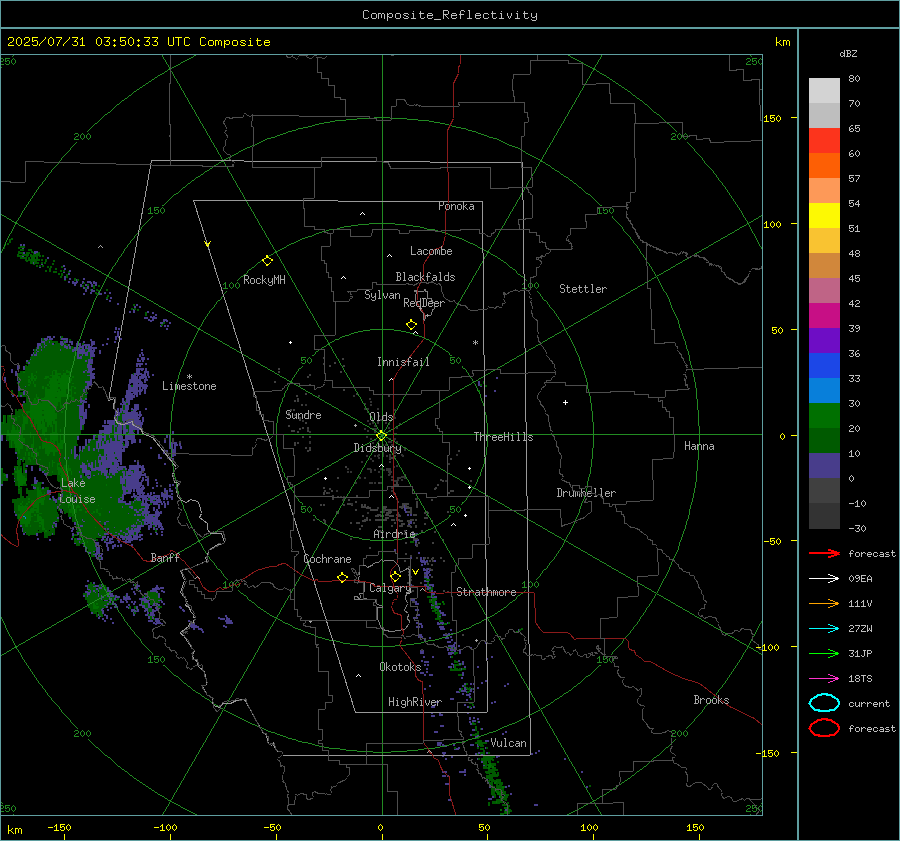Click yellow diamond marker below Cochrane label
900x841 pixels.
tap(342, 578)
